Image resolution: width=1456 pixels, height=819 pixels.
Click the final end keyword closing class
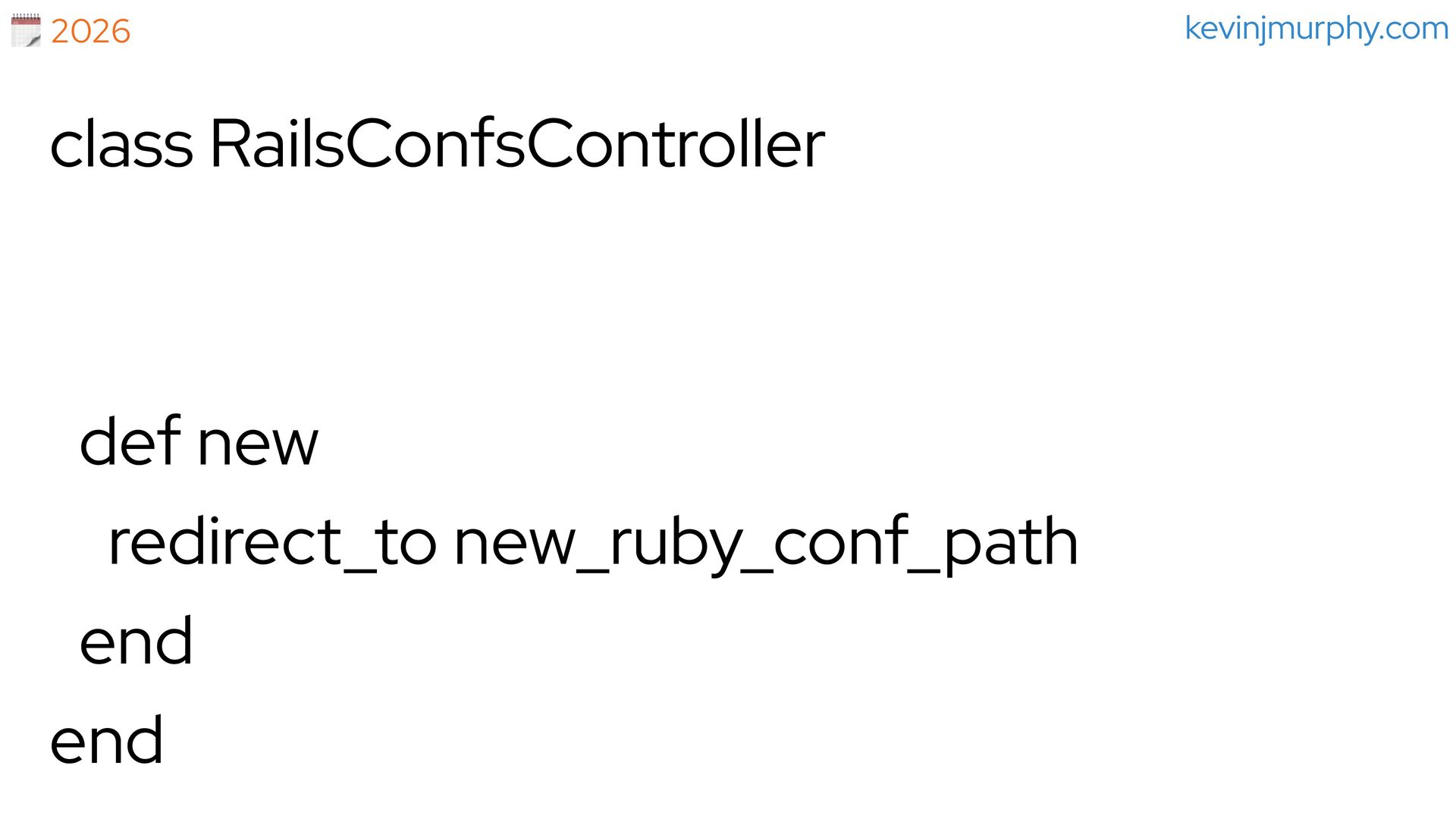pyautogui.click(x=107, y=739)
